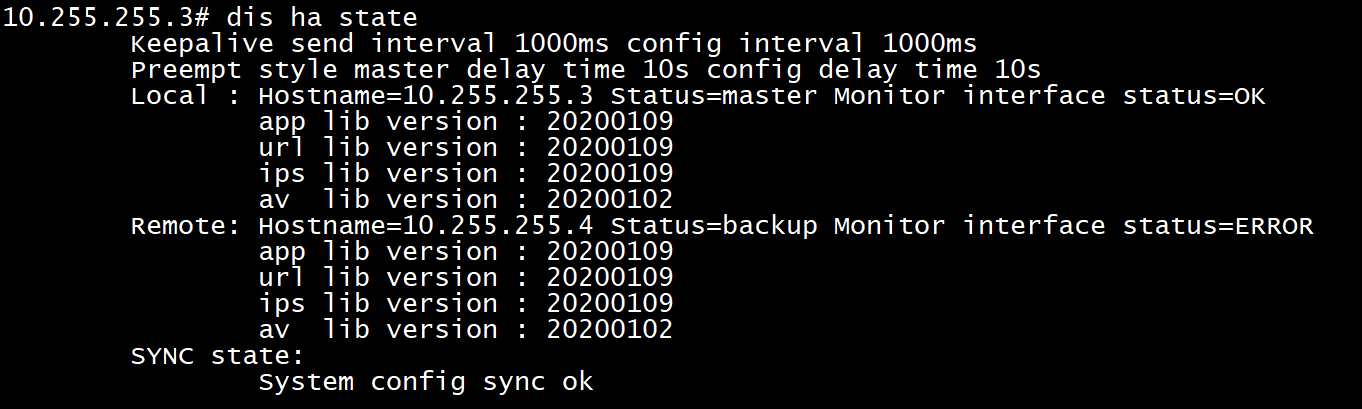Click the Remote app lib version line
The image size is (1362, 409).
tap(465, 252)
